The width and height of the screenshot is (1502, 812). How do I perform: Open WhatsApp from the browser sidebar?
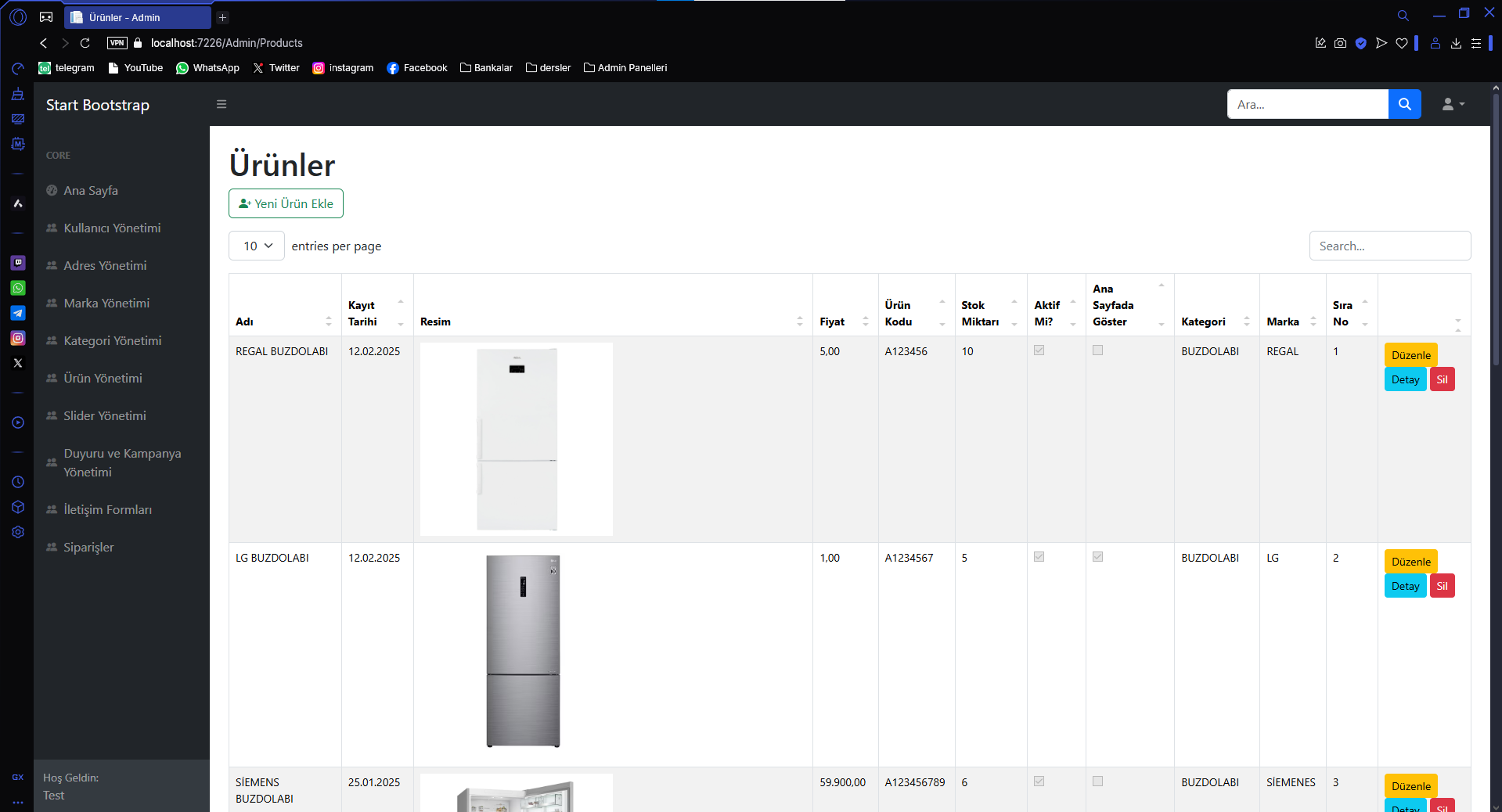[18, 288]
